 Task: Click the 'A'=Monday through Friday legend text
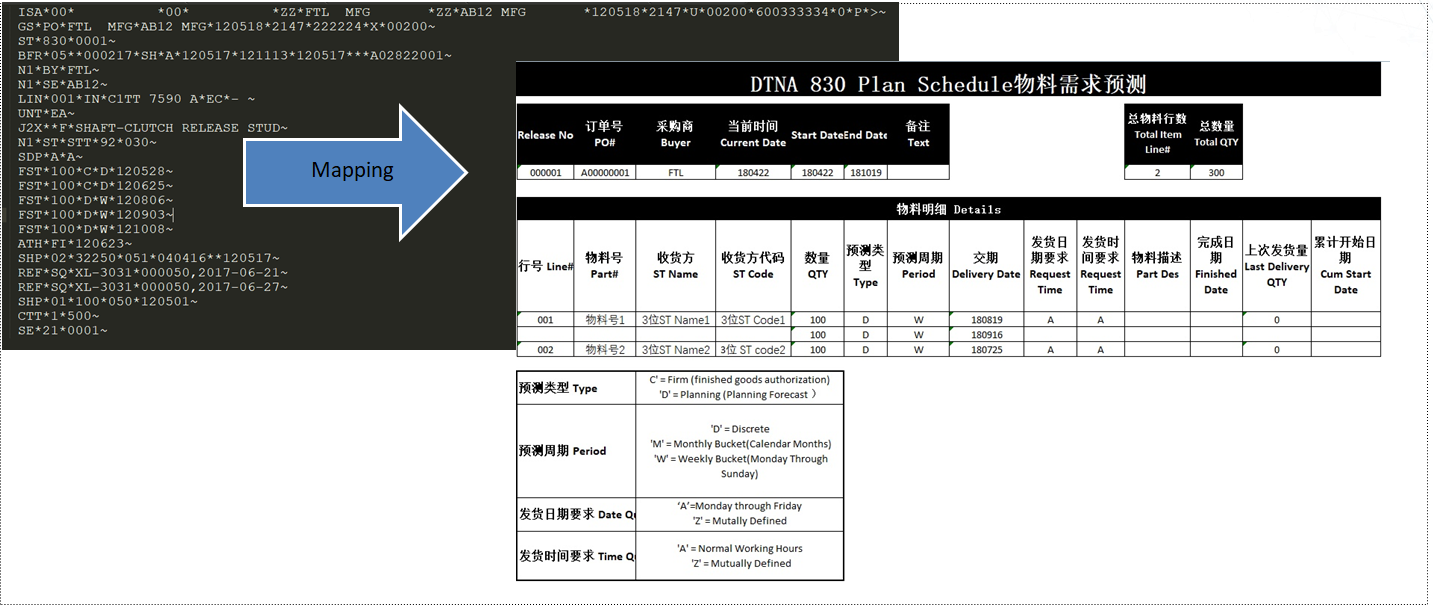coord(739,506)
